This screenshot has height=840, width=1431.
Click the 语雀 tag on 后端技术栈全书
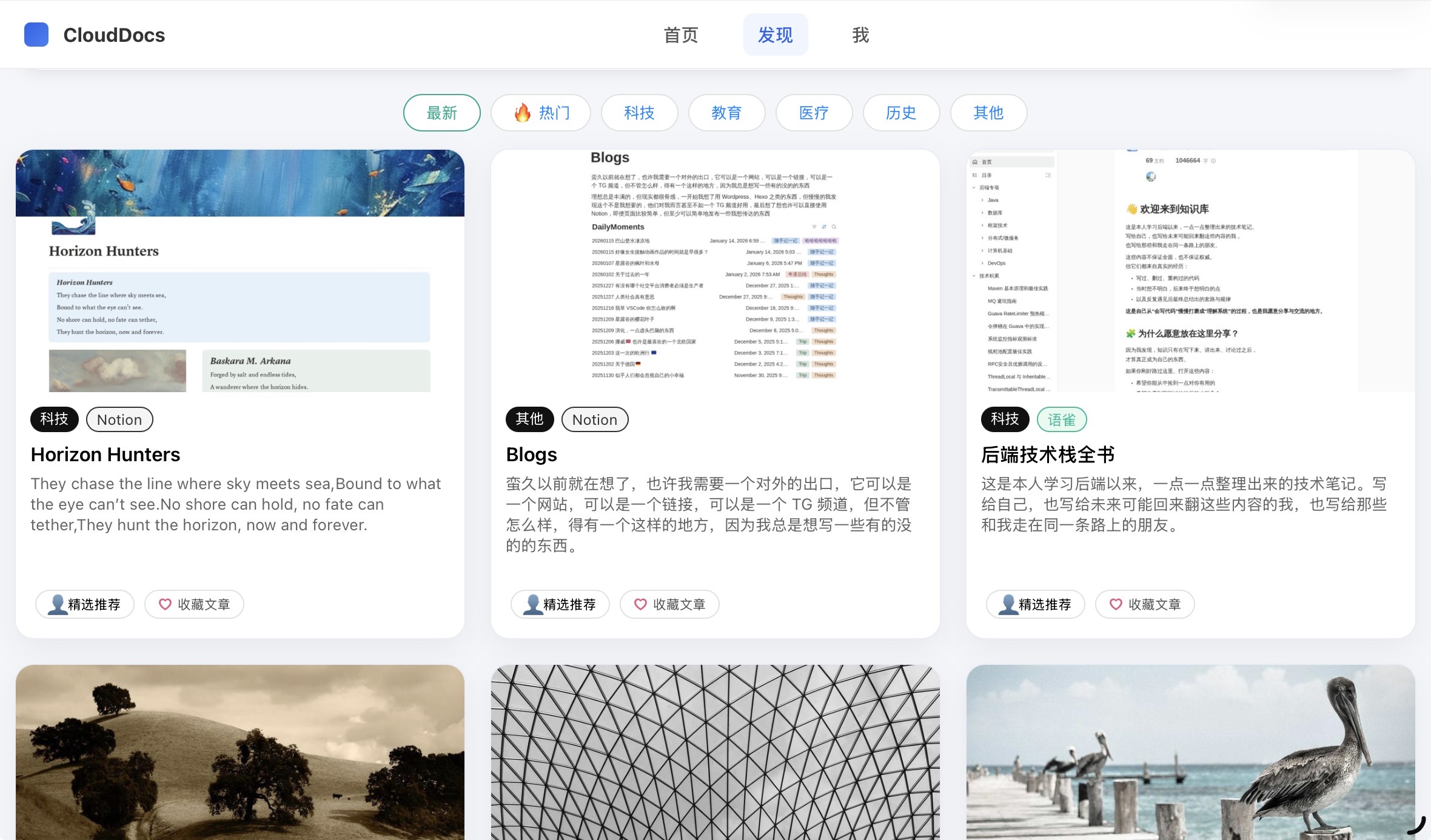(x=1061, y=419)
